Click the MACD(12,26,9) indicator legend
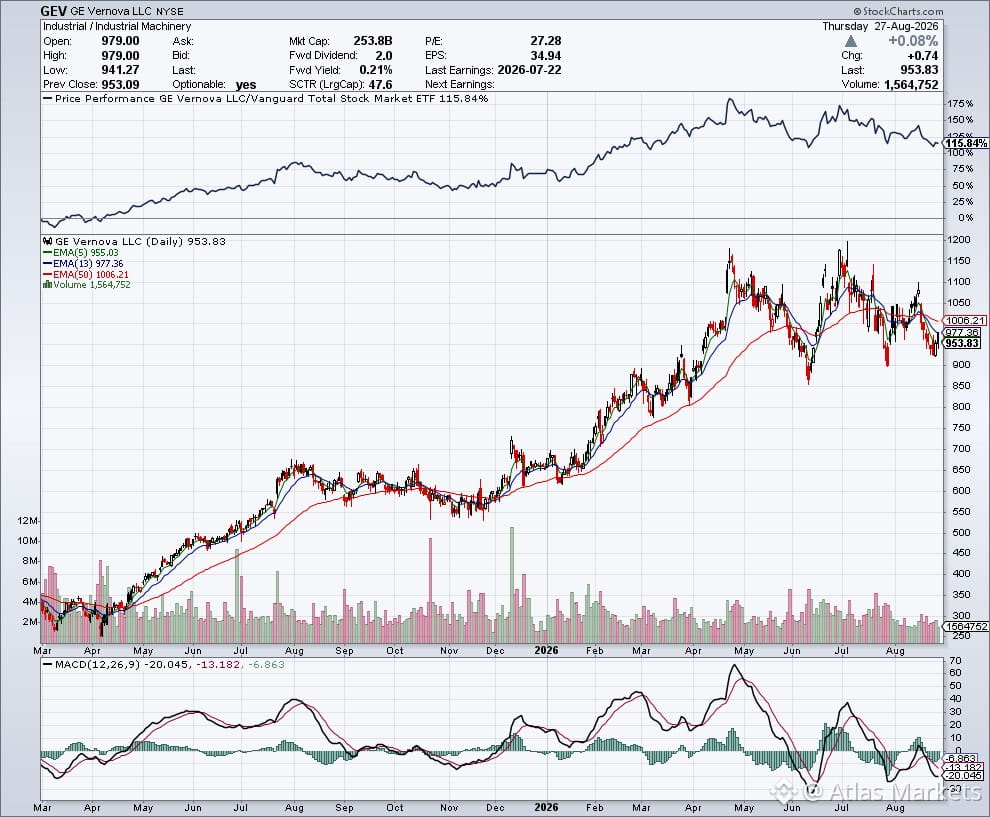Image resolution: width=990 pixels, height=817 pixels. (164, 665)
